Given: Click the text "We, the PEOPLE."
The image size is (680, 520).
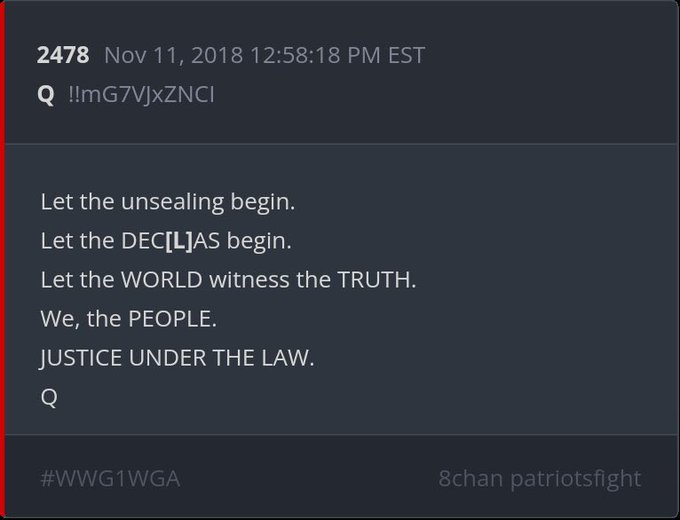Looking at the screenshot, I should click(x=128, y=319).
